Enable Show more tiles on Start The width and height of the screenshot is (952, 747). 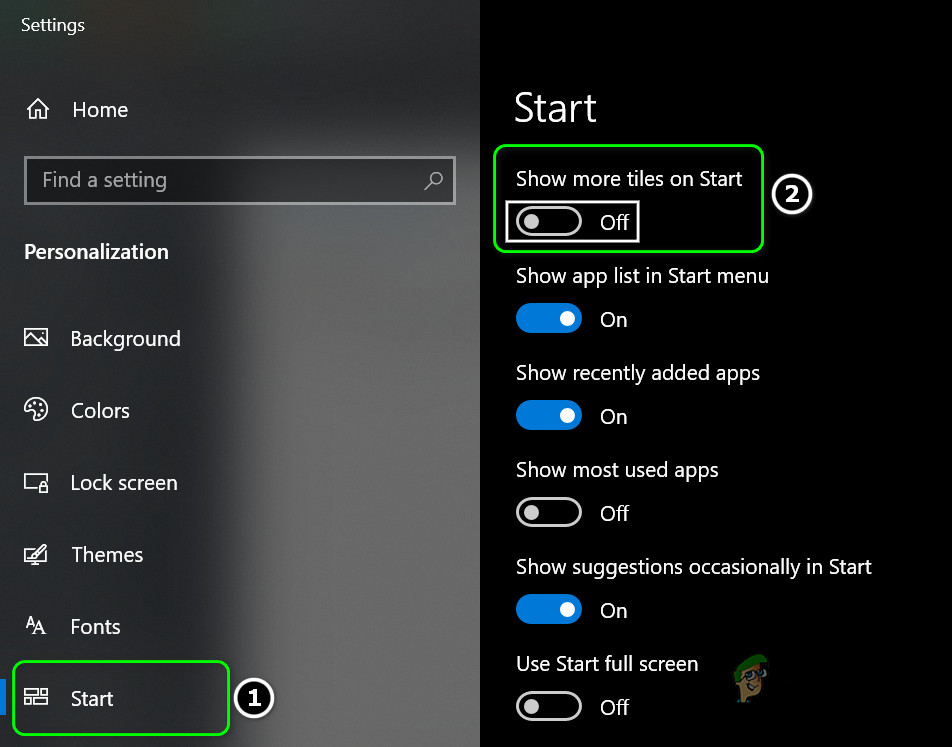coord(549,222)
